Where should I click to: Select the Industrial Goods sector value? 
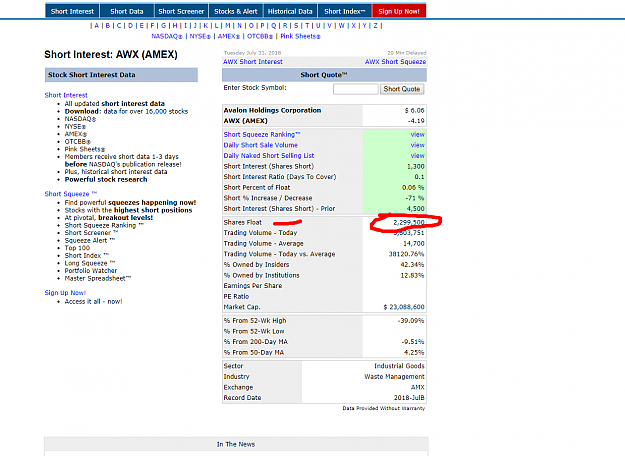(x=399, y=366)
